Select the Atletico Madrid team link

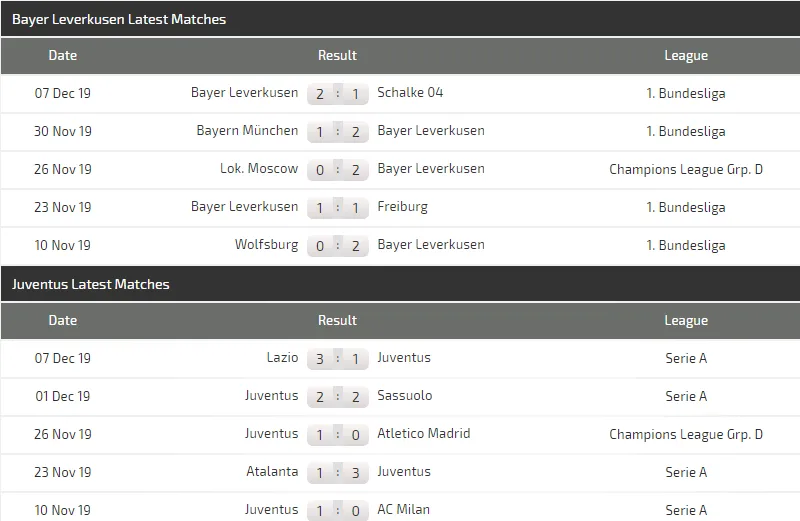point(424,433)
